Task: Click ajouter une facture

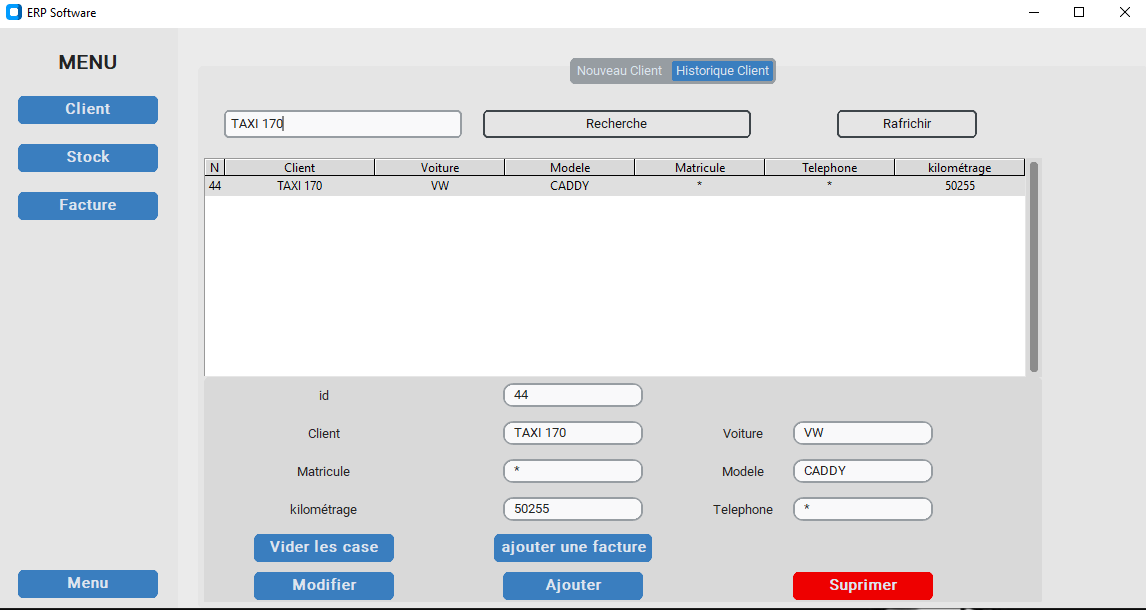Action: pyautogui.click(x=572, y=547)
